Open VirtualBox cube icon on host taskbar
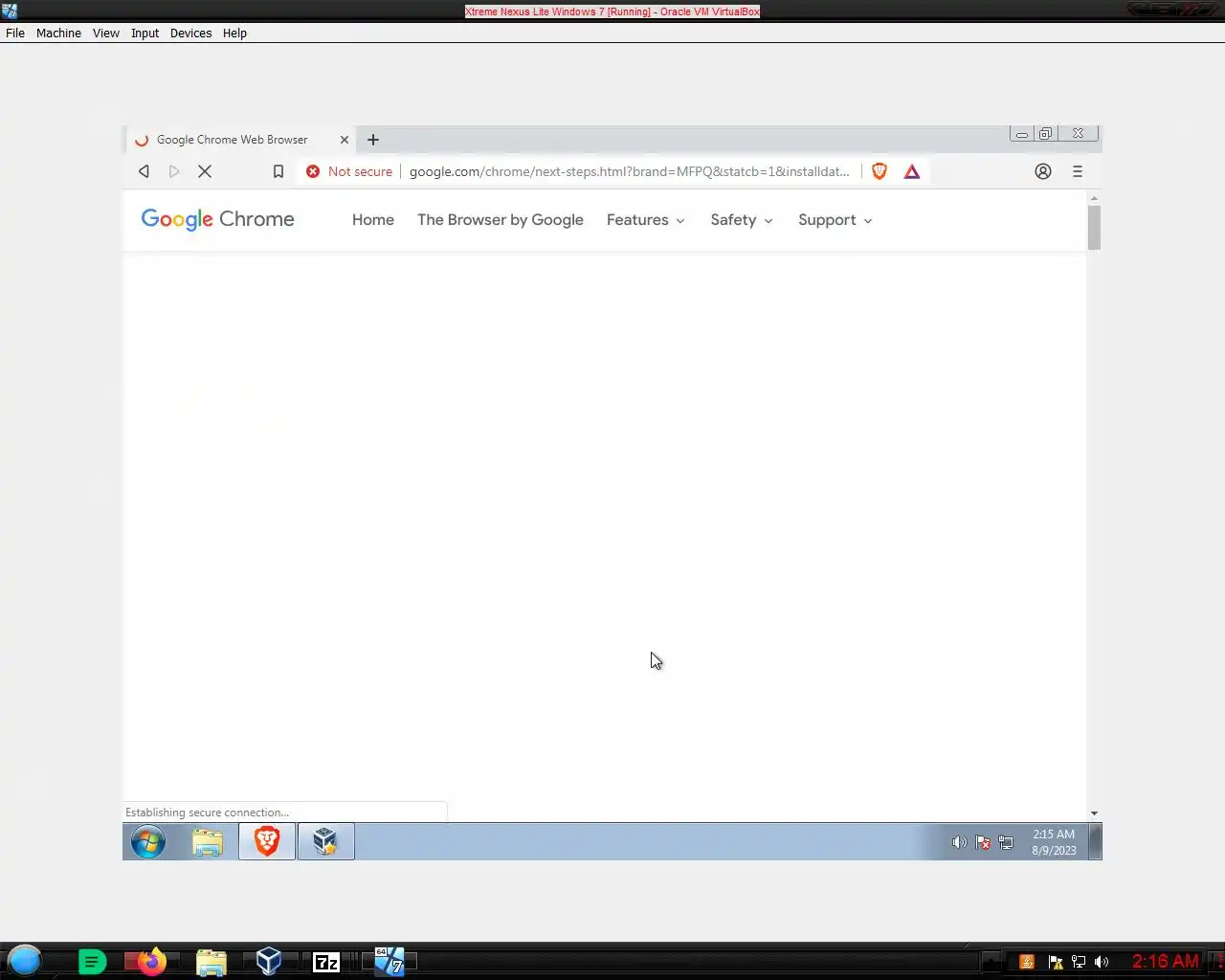The height and width of the screenshot is (980, 1225). click(x=269, y=961)
